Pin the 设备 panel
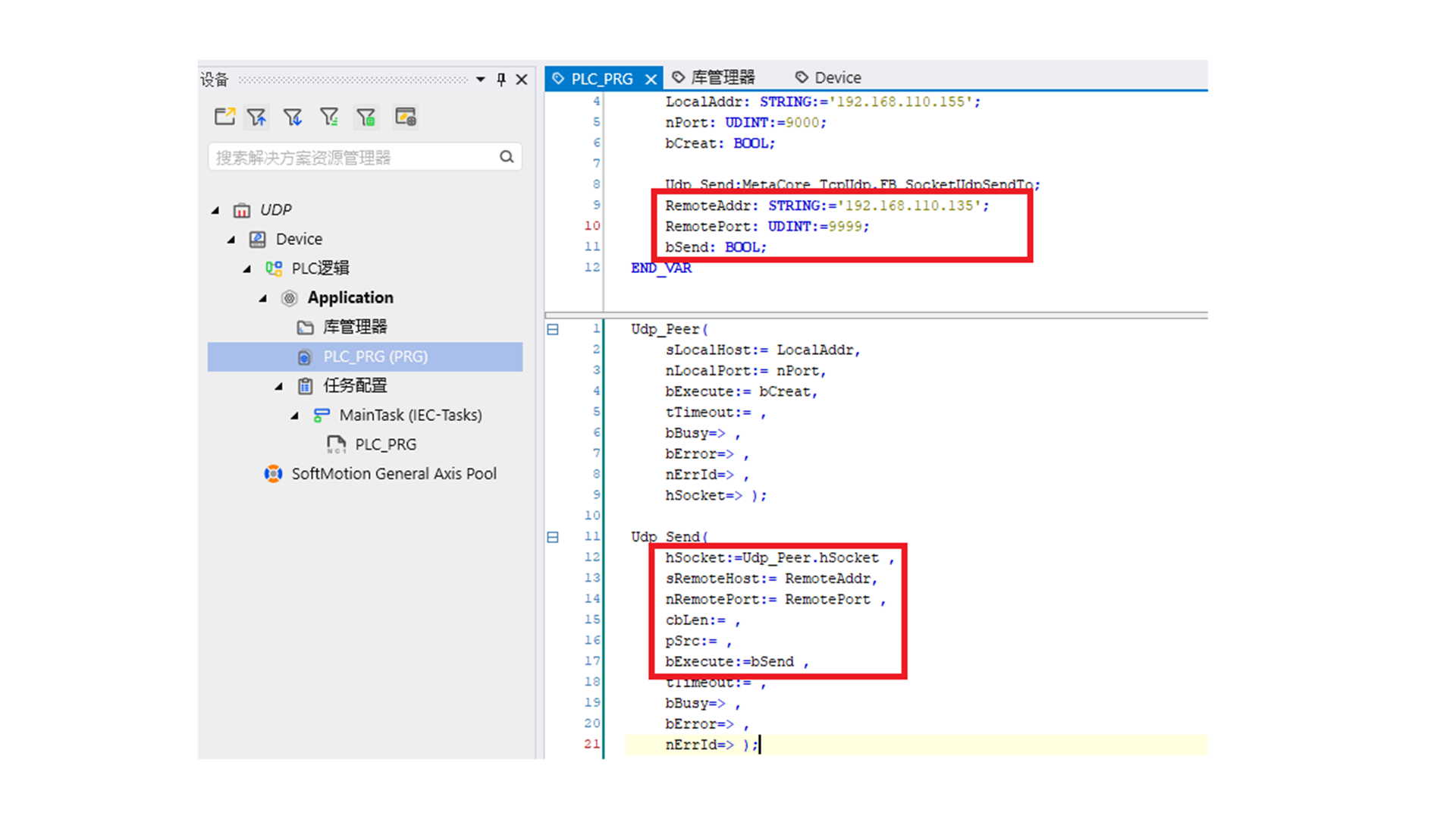The height and width of the screenshot is (819, 1456). (501, 79)
